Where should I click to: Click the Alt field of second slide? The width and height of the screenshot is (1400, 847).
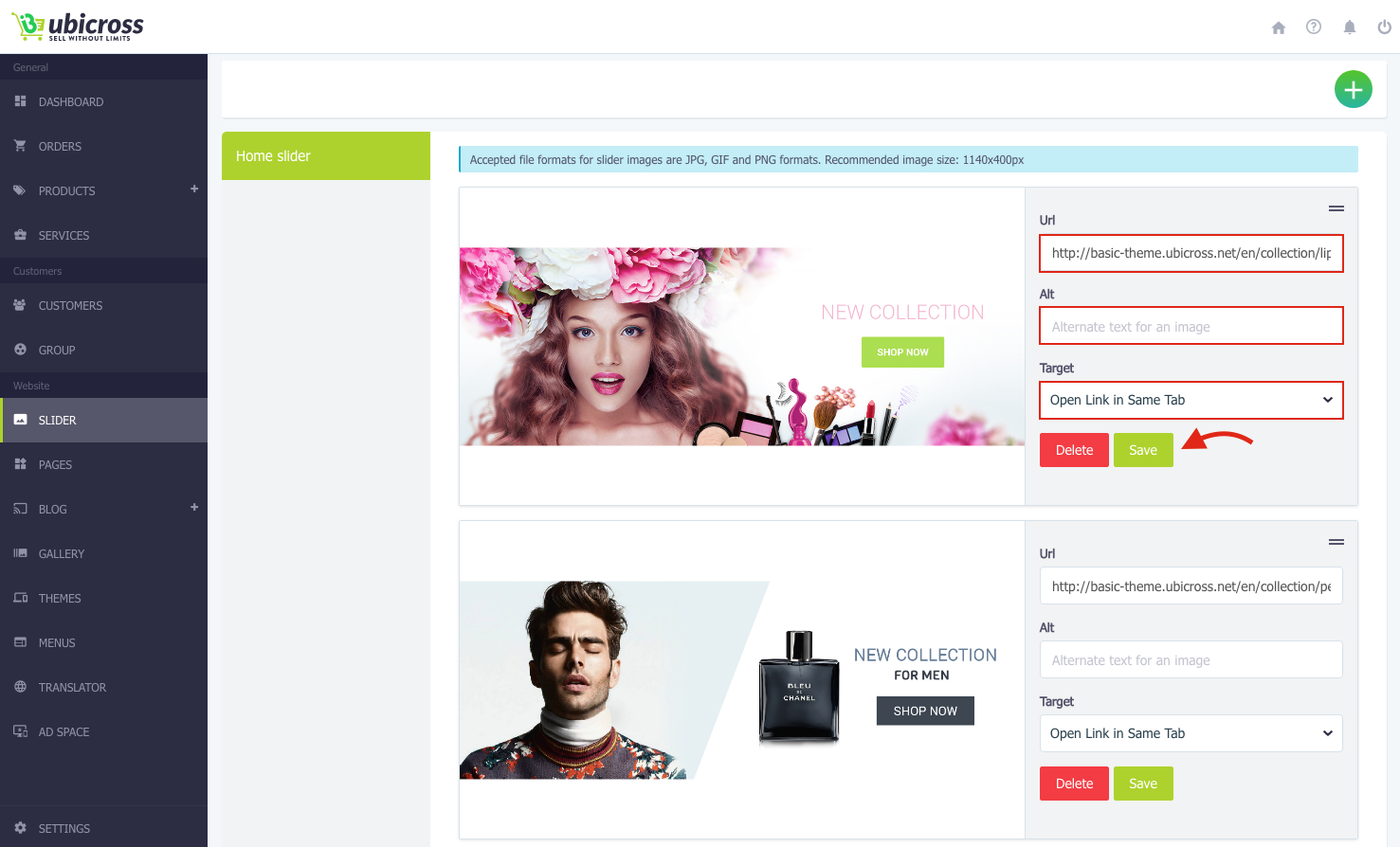1191,659
